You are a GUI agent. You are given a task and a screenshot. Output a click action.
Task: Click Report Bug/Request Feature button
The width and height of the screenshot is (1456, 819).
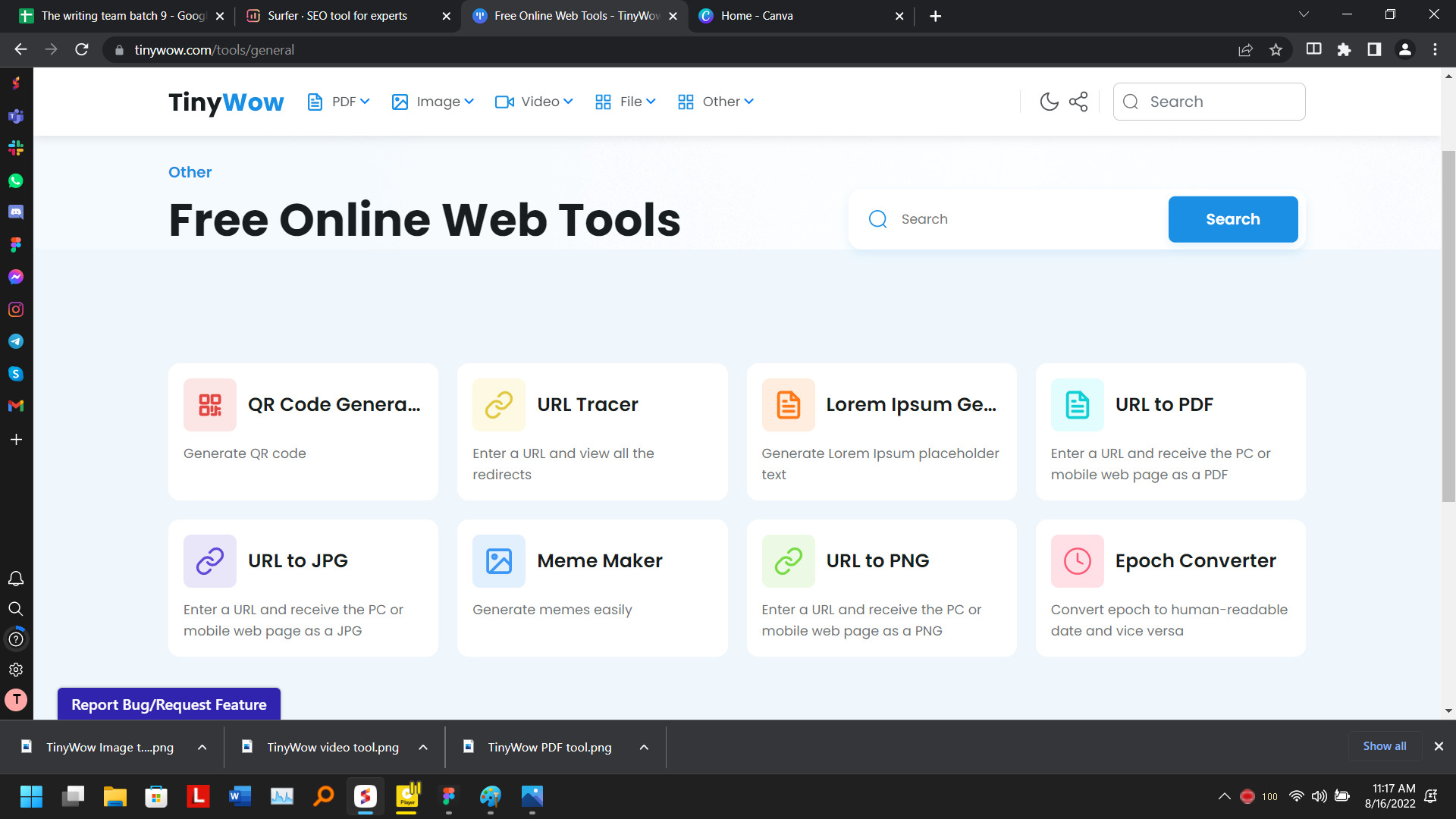[169, 704]
